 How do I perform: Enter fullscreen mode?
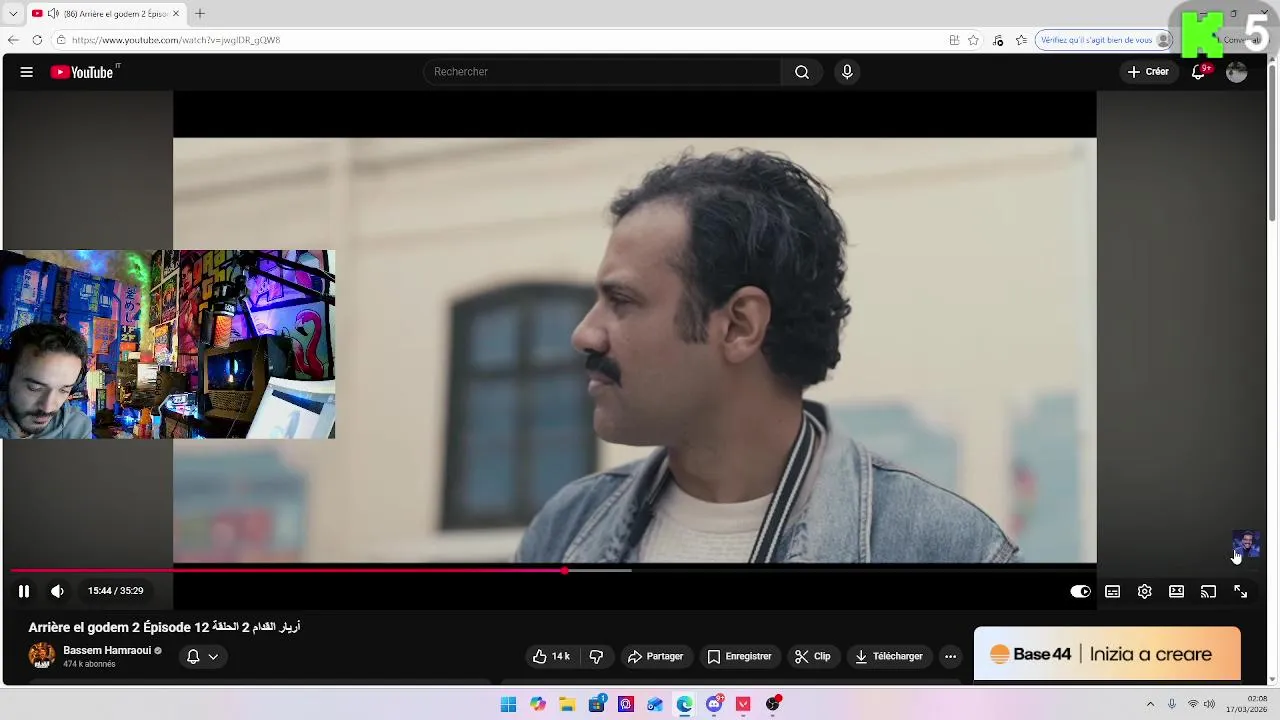pyautogui.click(x=1240, y=592)
